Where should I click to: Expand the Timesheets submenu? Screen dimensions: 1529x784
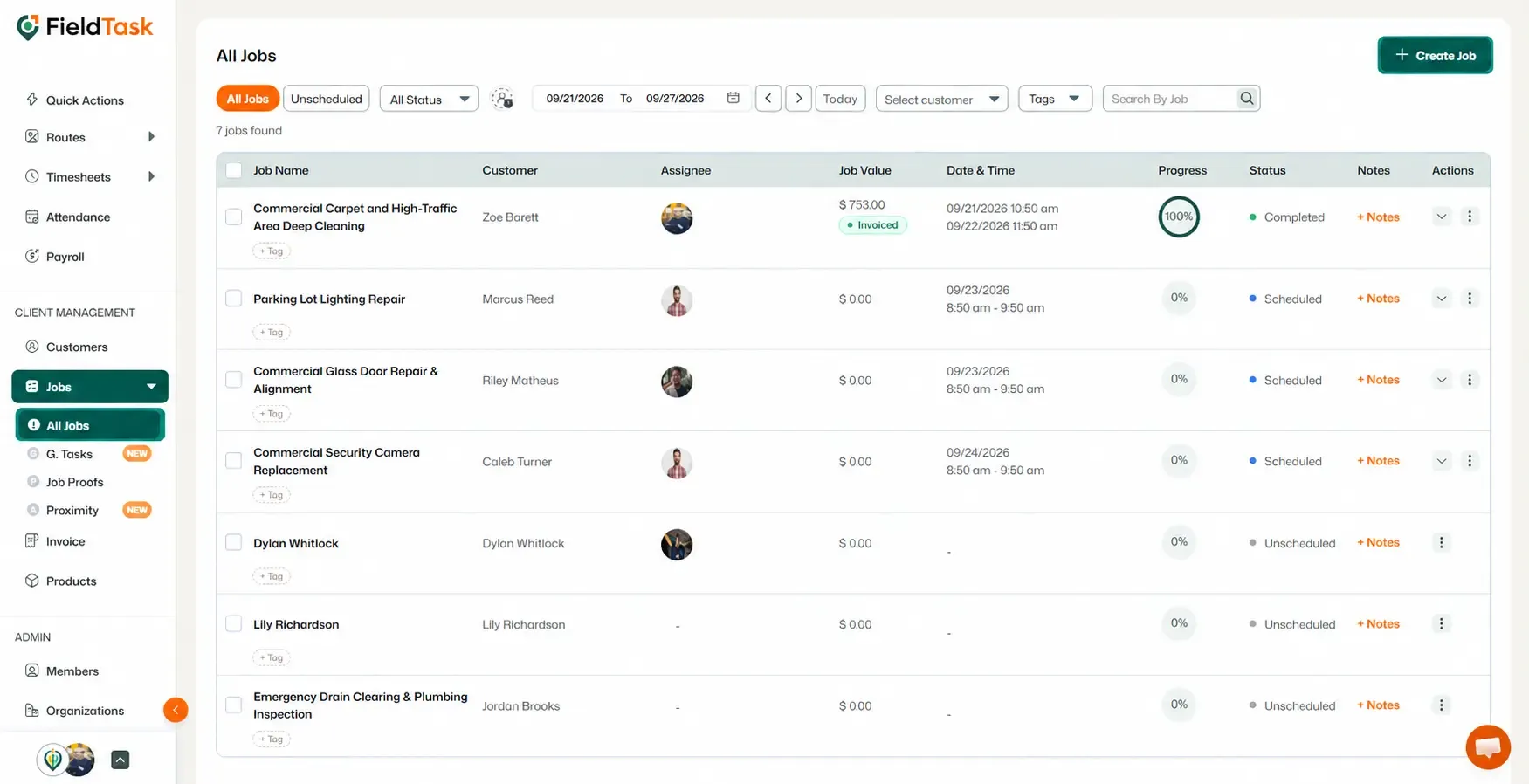tap(151, 176)
